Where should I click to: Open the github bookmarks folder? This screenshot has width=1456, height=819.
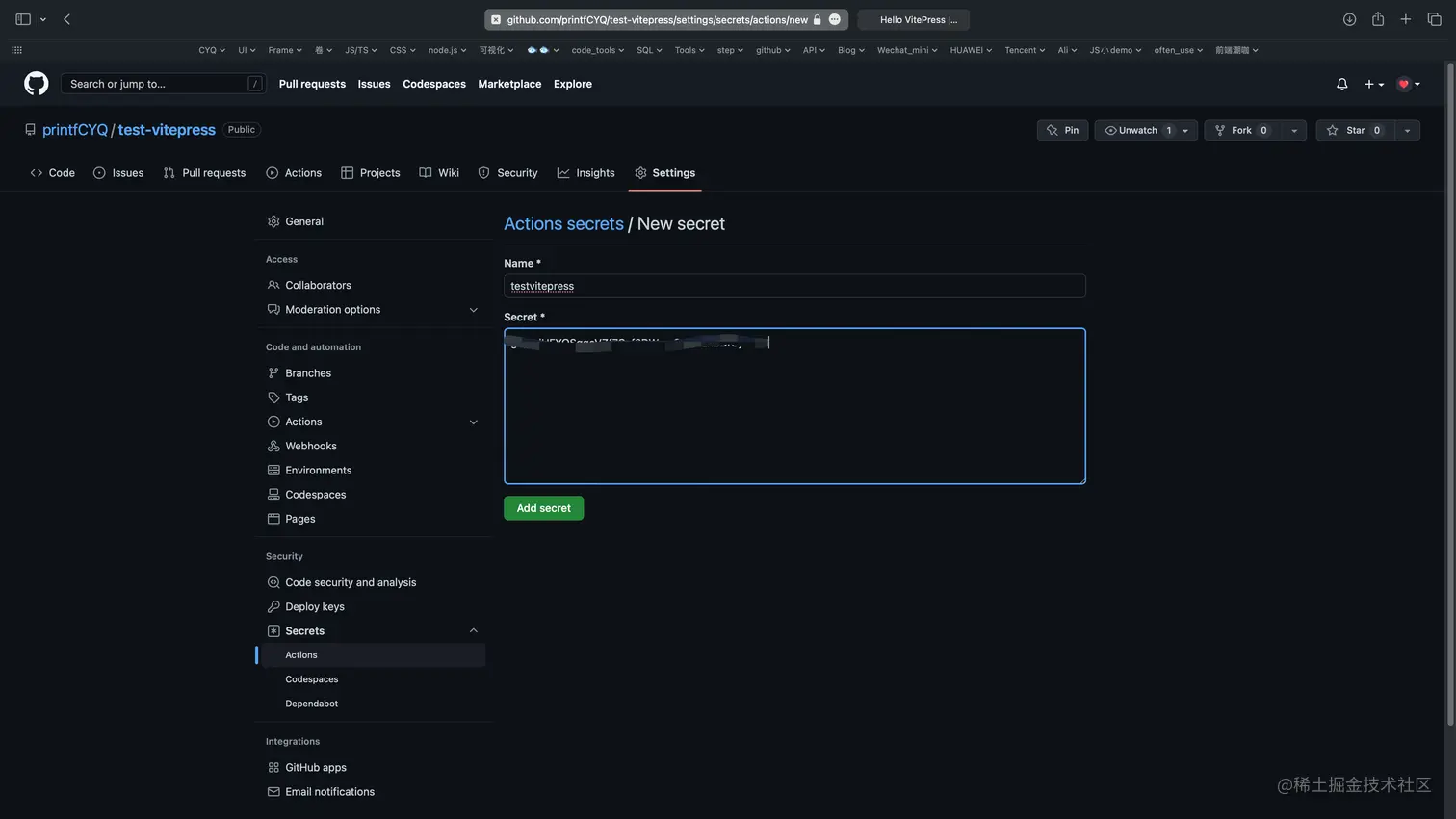pyautogui.click(x=773, y=50)
